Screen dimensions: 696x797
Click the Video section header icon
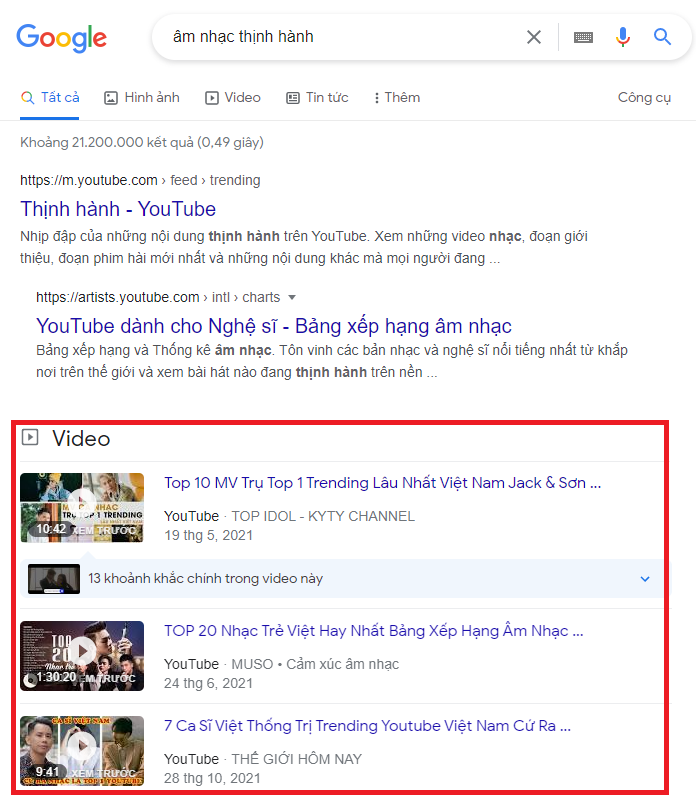[30, 437]
